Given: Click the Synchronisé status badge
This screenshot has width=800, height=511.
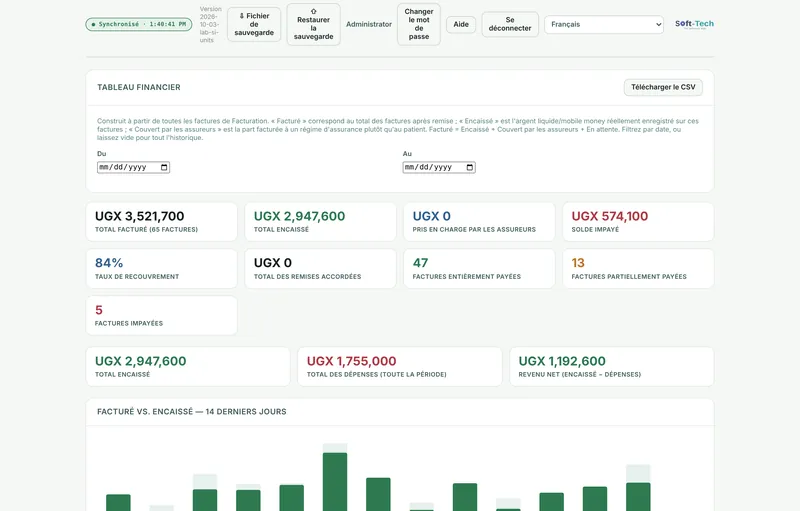Looking at the screenshot, I should 139,24.
